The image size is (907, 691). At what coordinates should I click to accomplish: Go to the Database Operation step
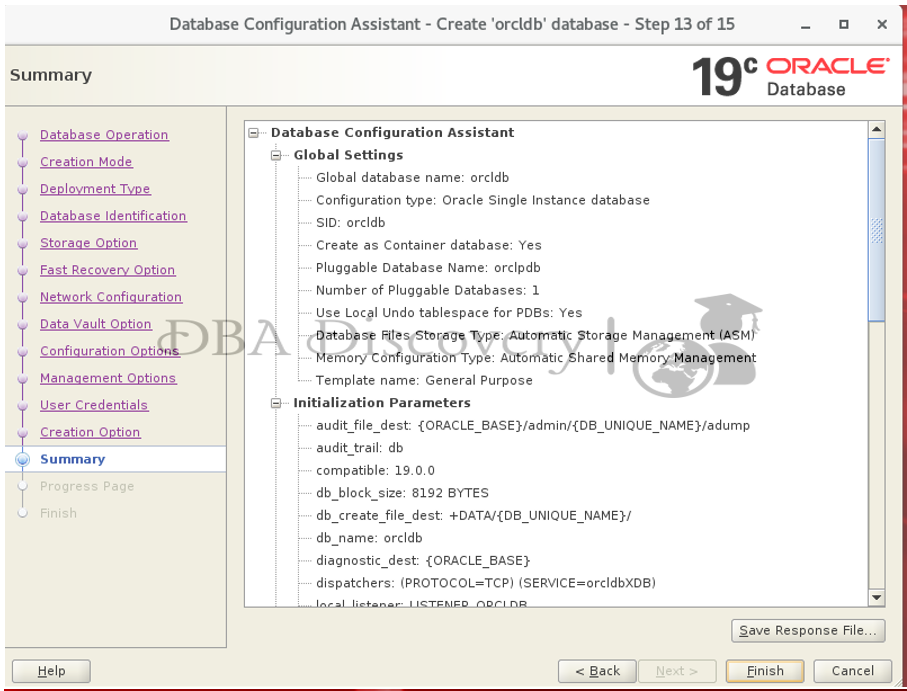coord(104,135)
